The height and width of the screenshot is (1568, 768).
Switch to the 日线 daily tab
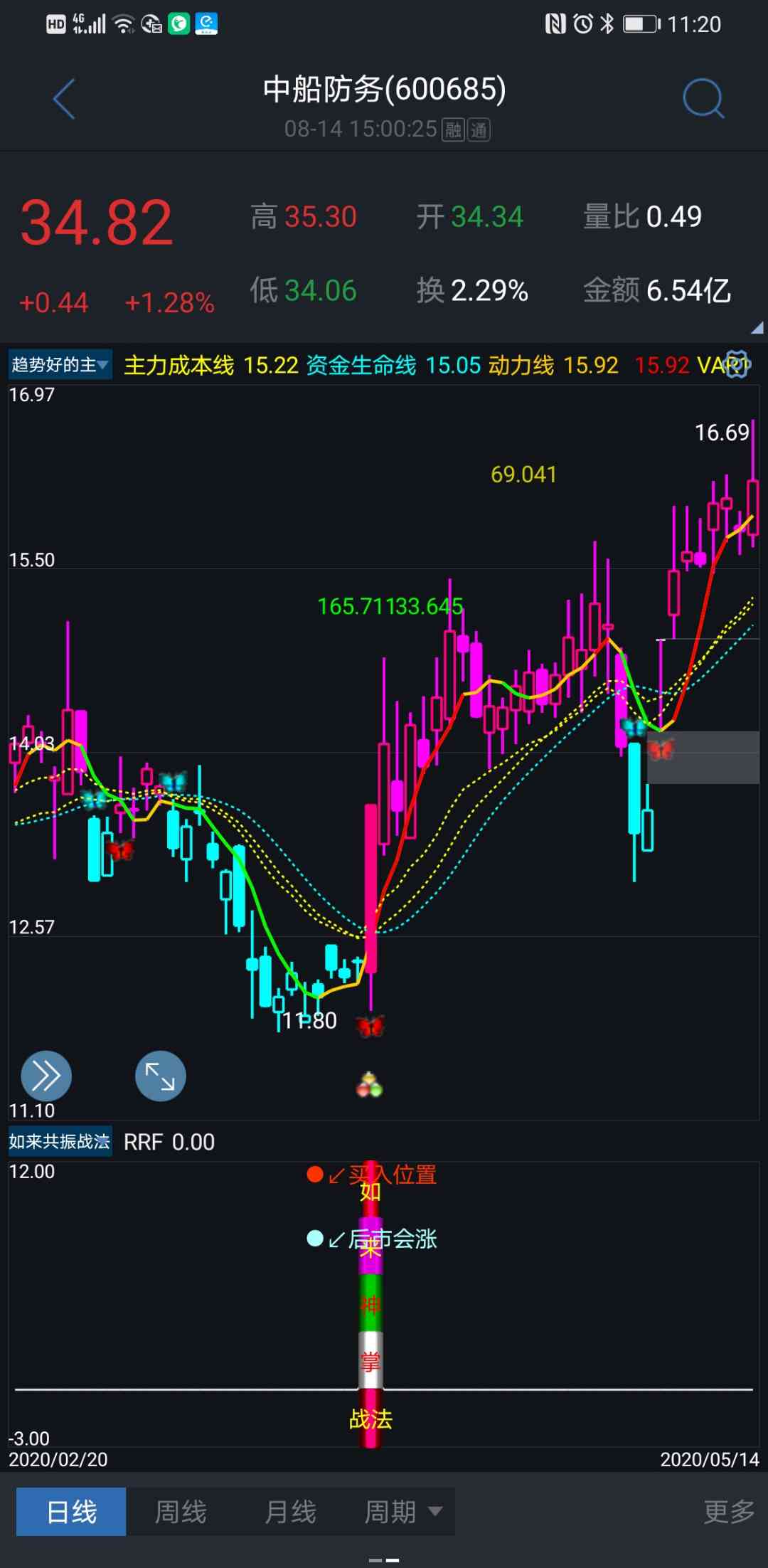(x=71, y=1511)
